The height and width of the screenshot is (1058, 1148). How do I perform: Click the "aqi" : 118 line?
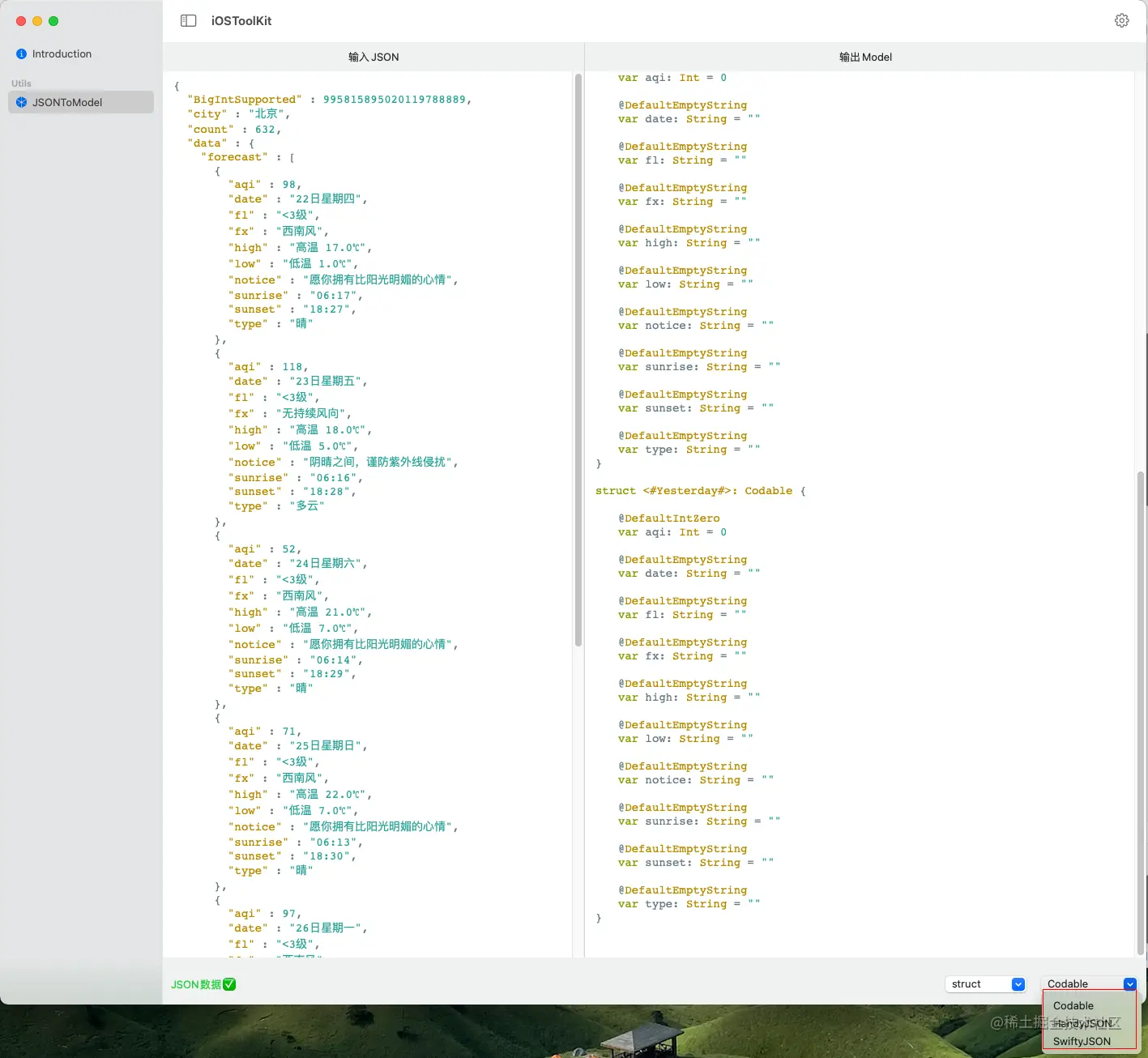tap(268, 367)
